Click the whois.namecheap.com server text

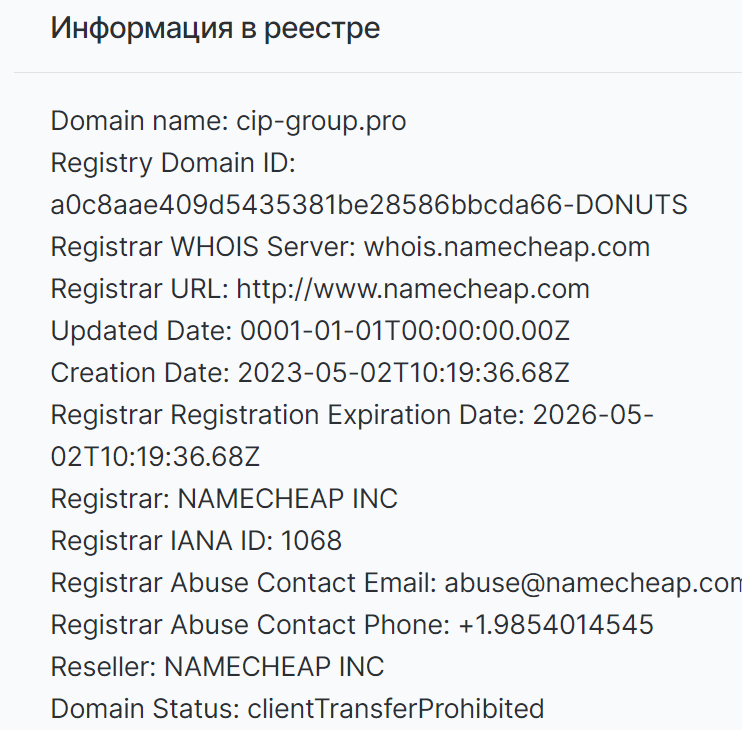click(507, 247)
